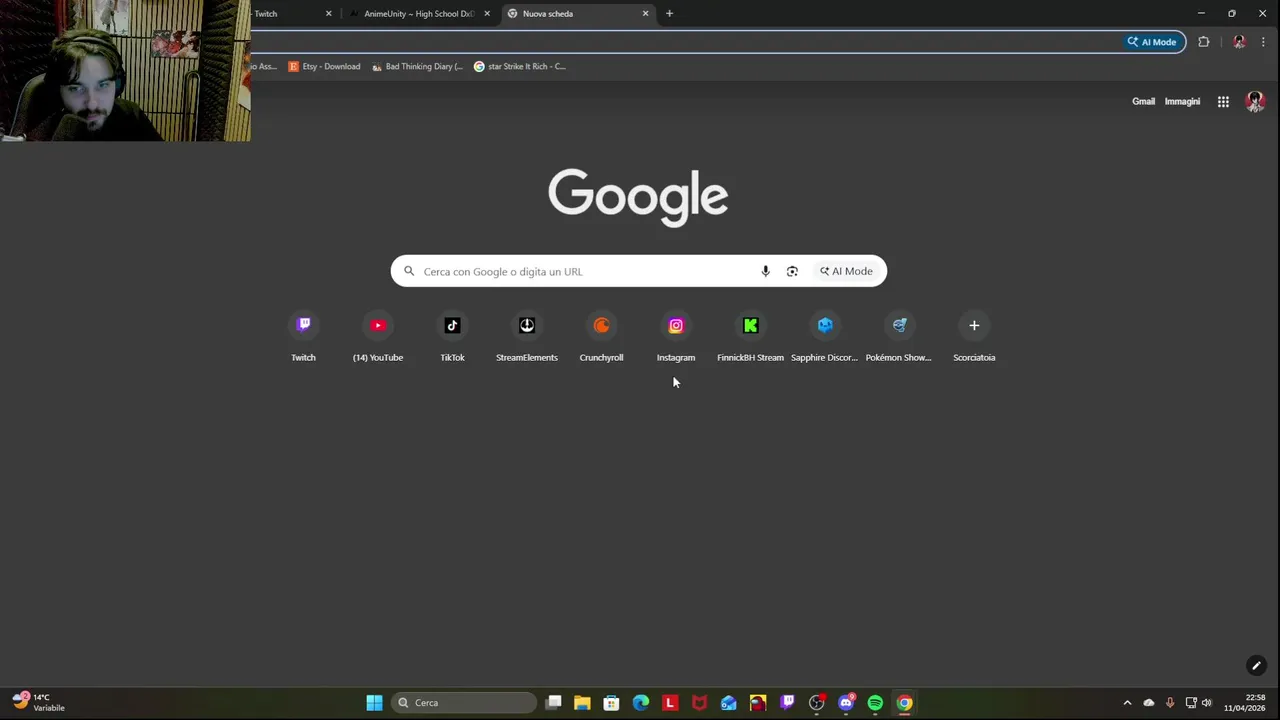Click the taskbar Cerca search box

point(464,703)
